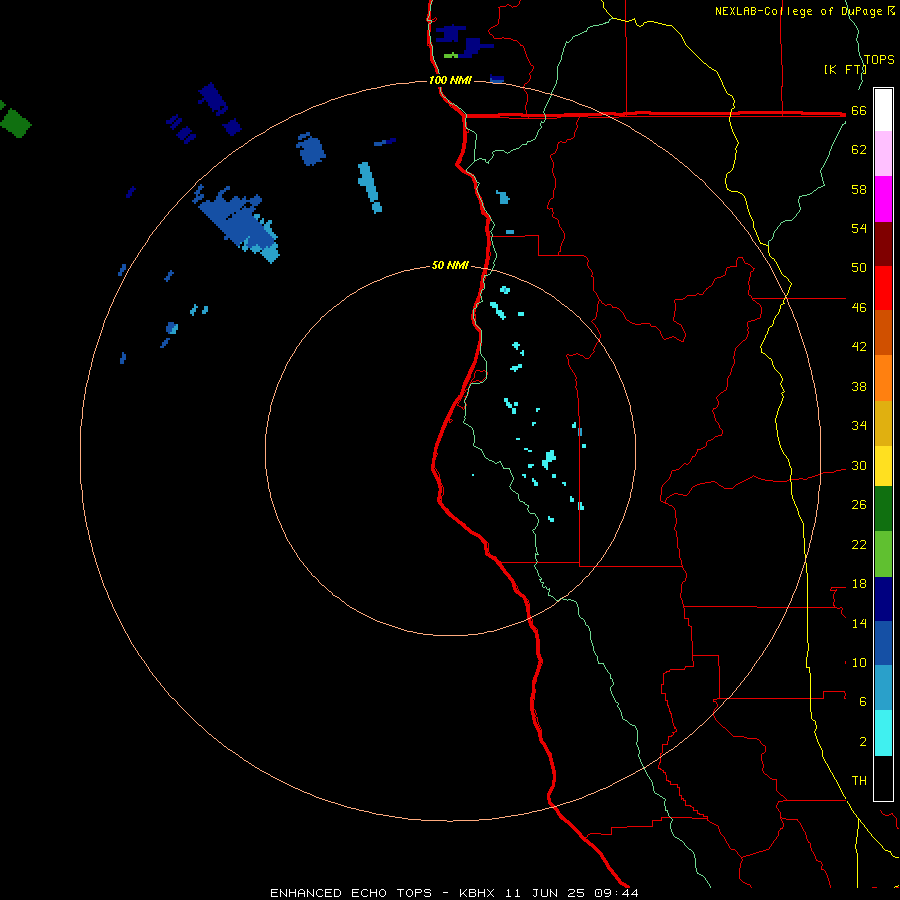
Task: Select the legend value "6"
Action: pos(863,701)
